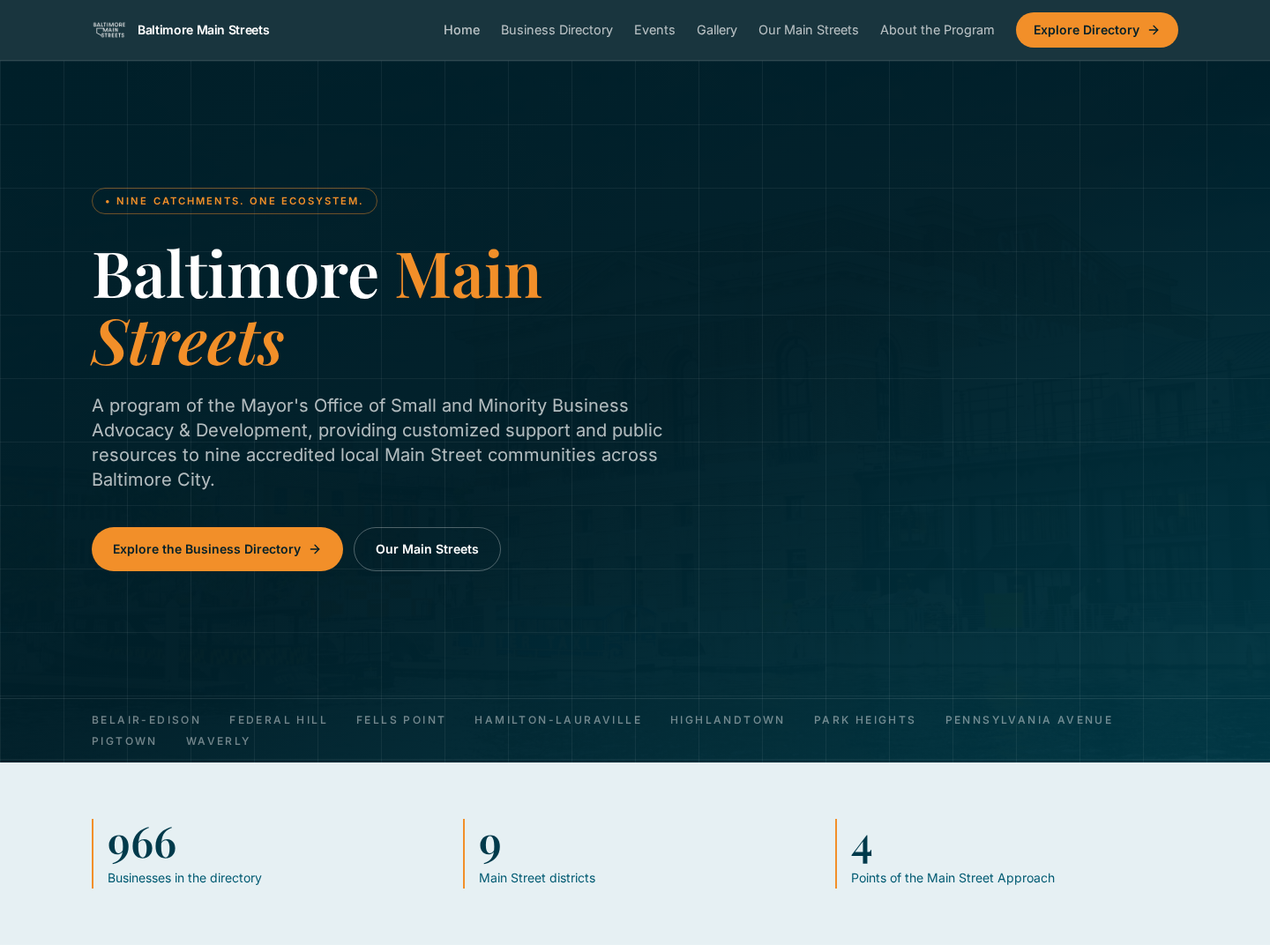Select the Fells Point district label
The height and width of the screenshot is (952, 1270).
point(401,720)
